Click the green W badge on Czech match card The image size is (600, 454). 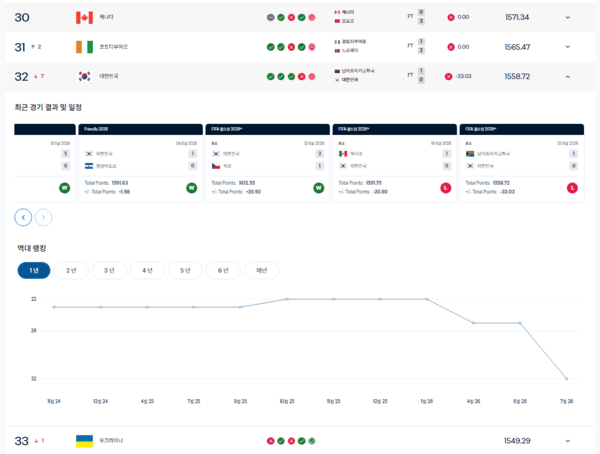(x=318, y=188)
